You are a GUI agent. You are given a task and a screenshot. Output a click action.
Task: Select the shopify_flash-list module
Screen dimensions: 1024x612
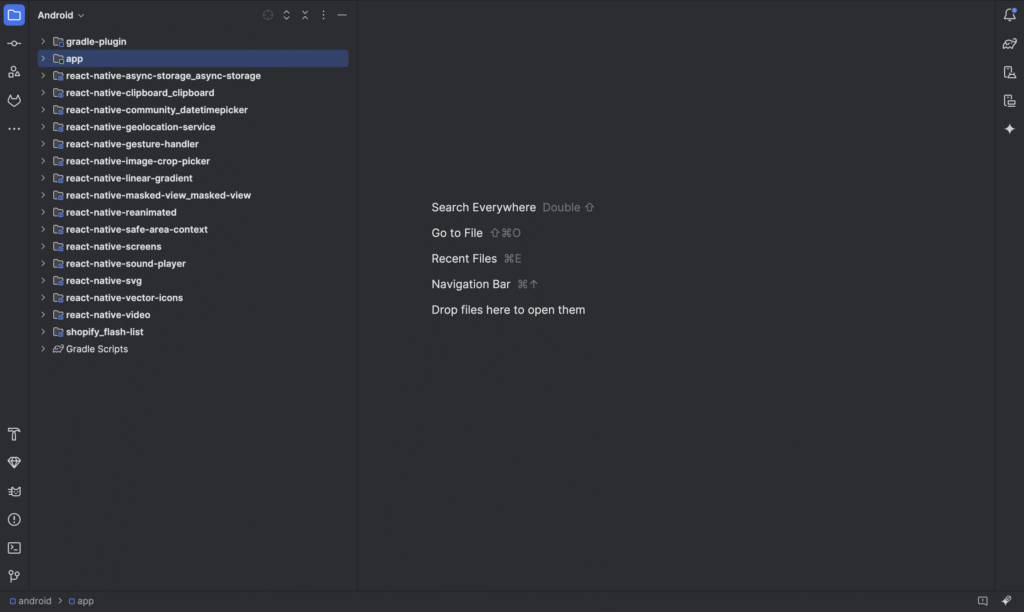pos(104,332)
